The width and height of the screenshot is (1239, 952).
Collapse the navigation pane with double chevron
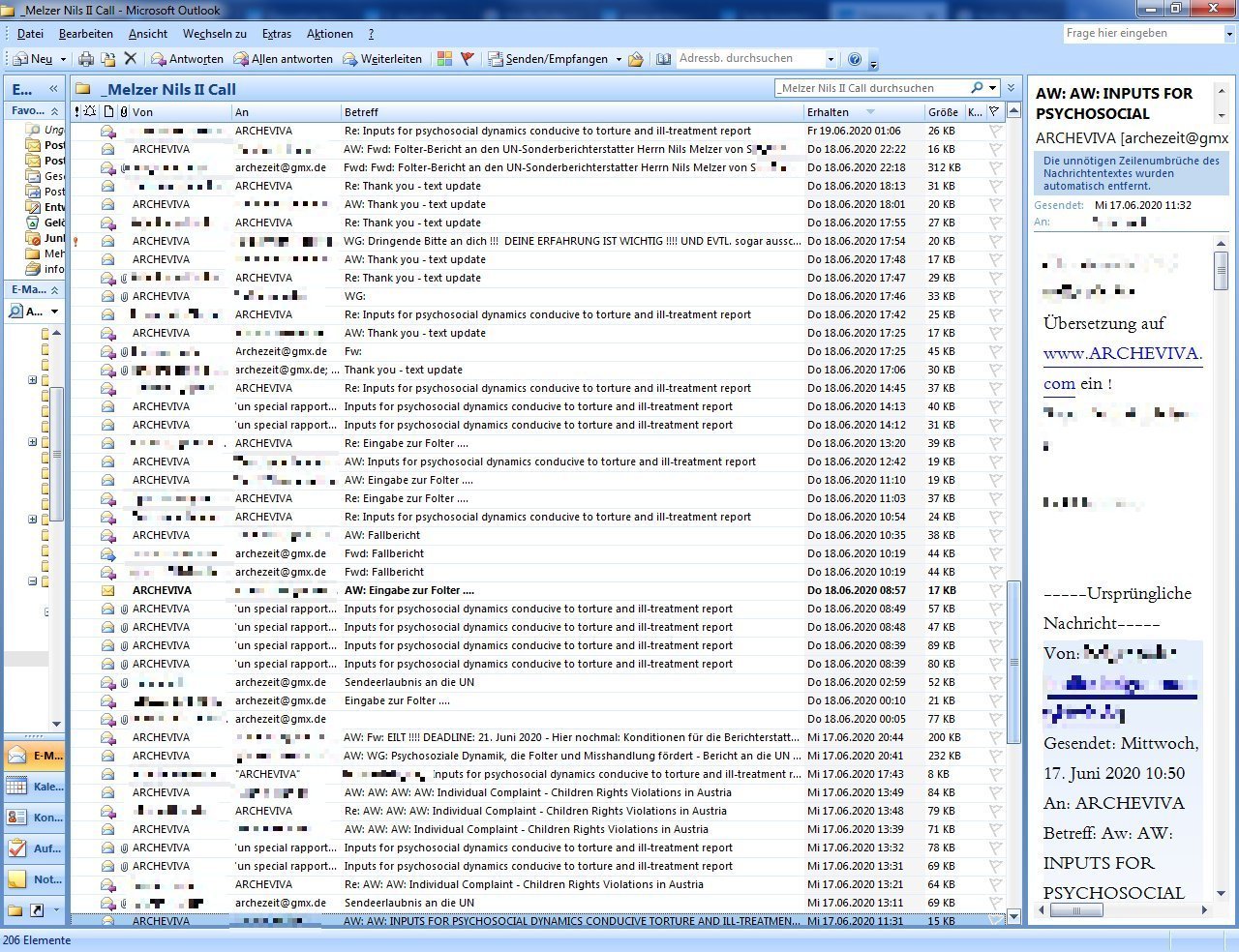coord(53,89)
